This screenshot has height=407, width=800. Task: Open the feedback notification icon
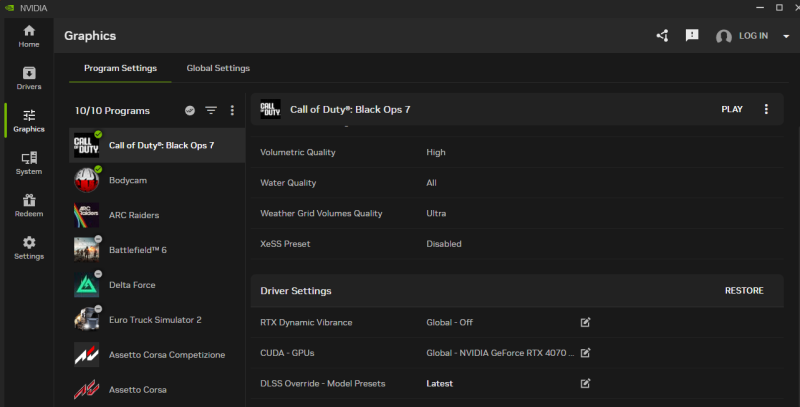coord(692,36)
